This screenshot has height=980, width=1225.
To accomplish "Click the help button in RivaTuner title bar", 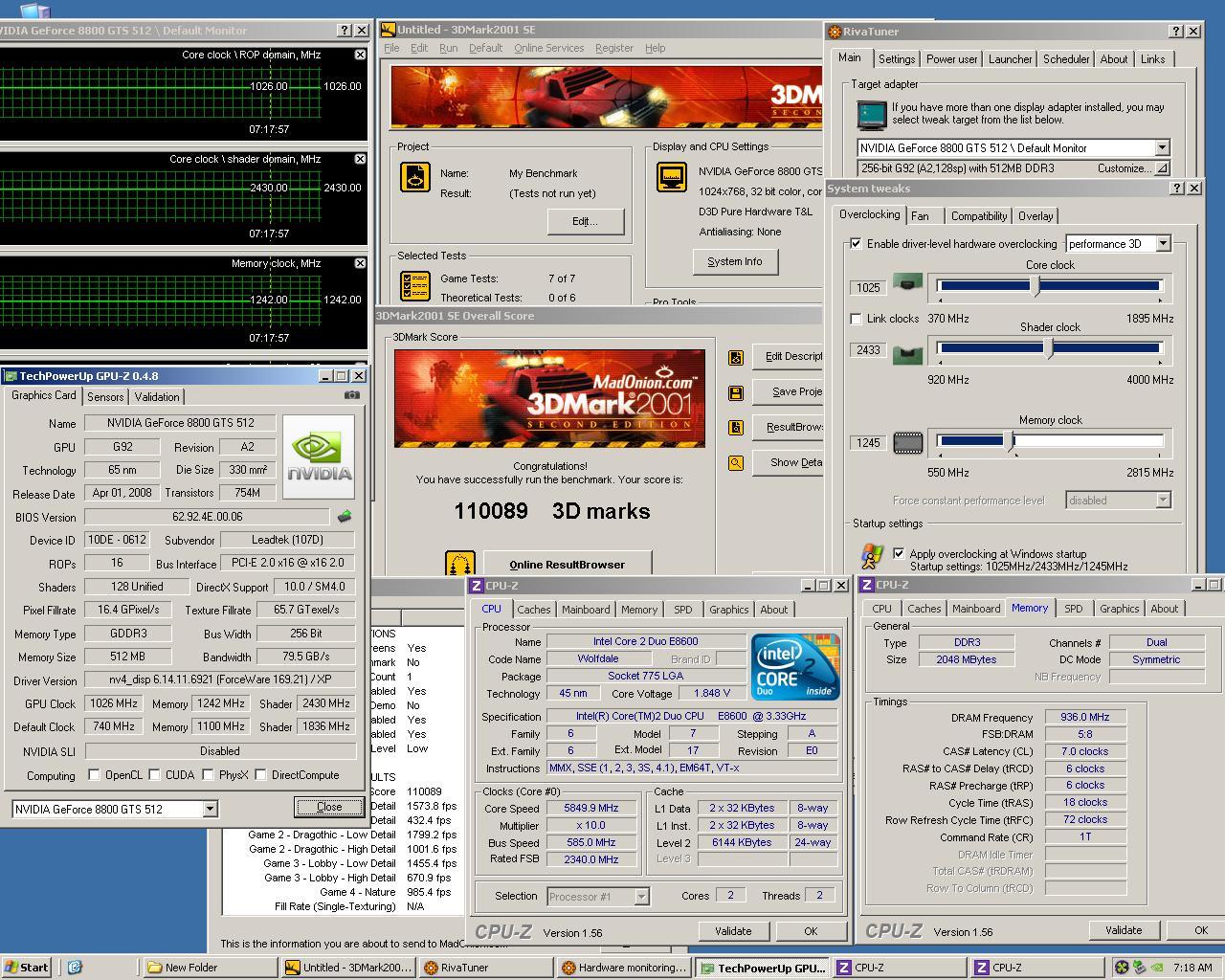I will point(1176,32).
